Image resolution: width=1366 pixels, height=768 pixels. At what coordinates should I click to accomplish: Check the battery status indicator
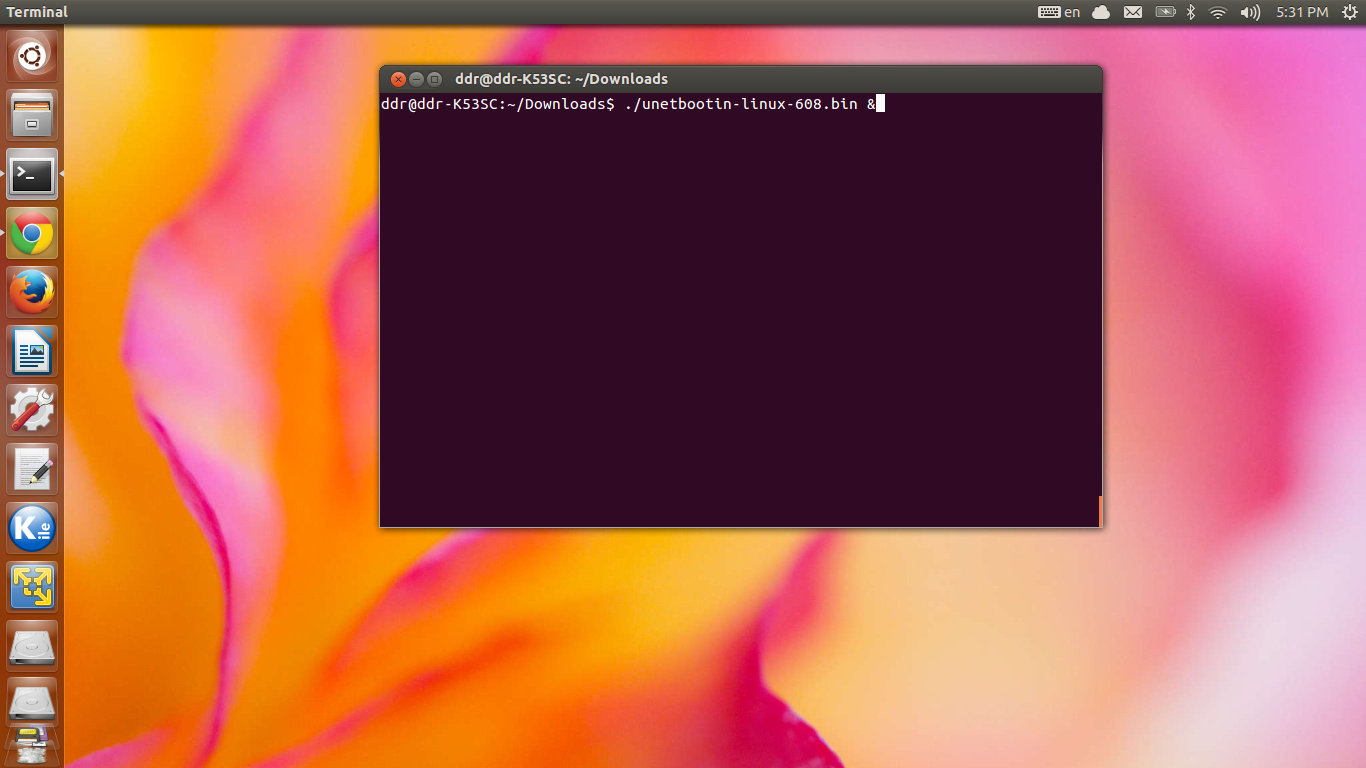tap(1166, 12)
